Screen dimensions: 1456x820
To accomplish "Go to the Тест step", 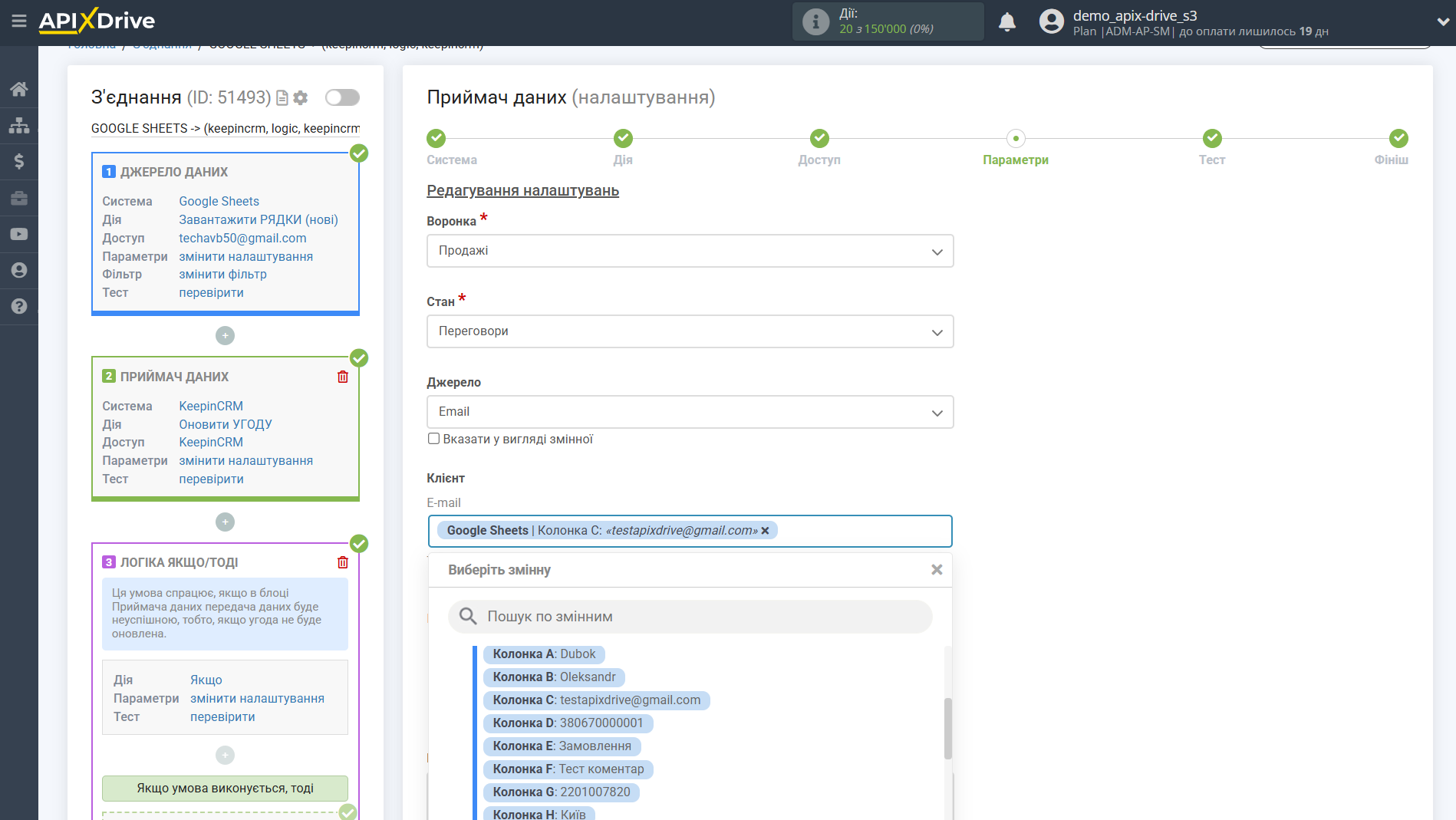I will pyautogui.click(x=1212, y=138).
